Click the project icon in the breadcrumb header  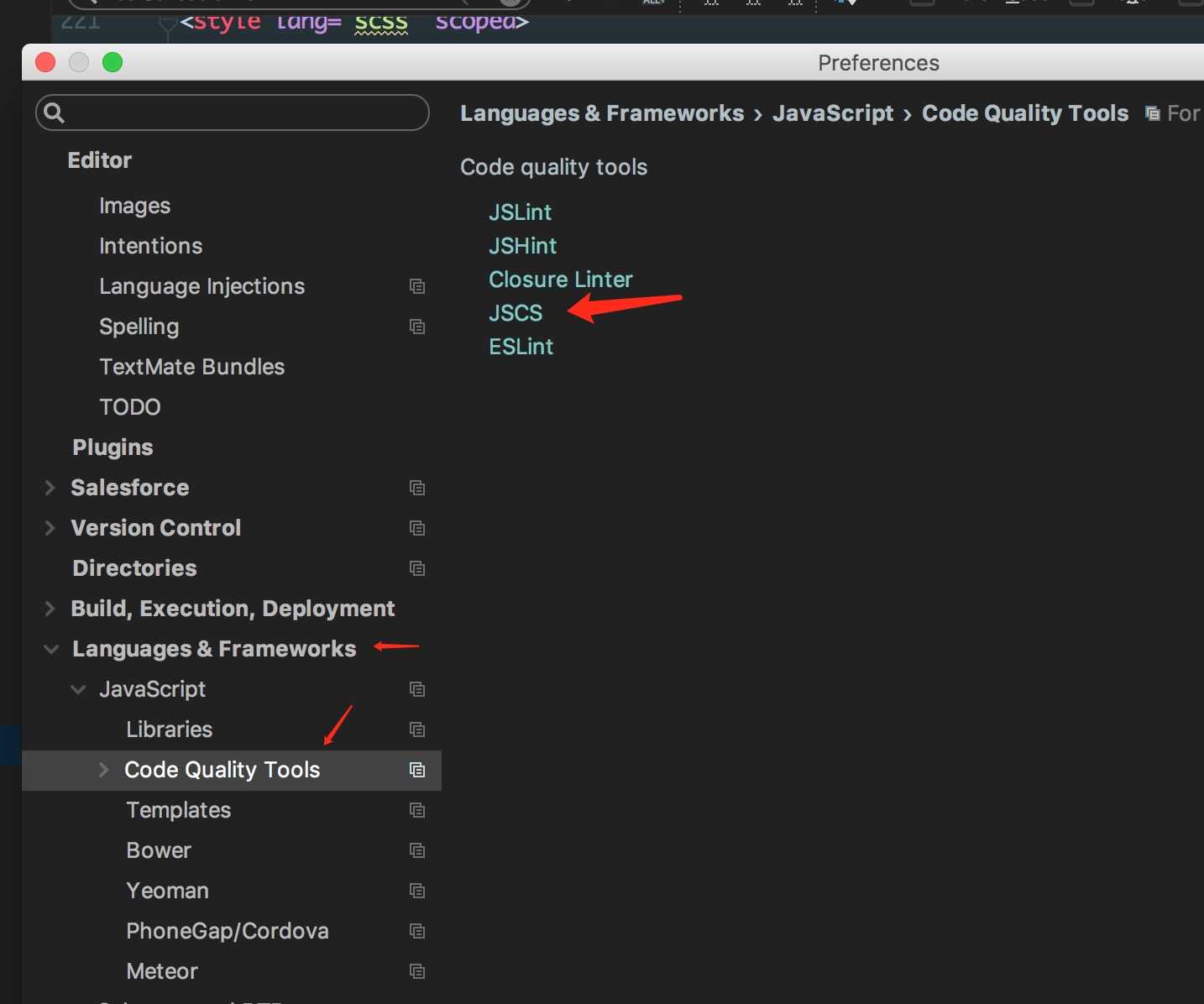tap(1153, 113)
